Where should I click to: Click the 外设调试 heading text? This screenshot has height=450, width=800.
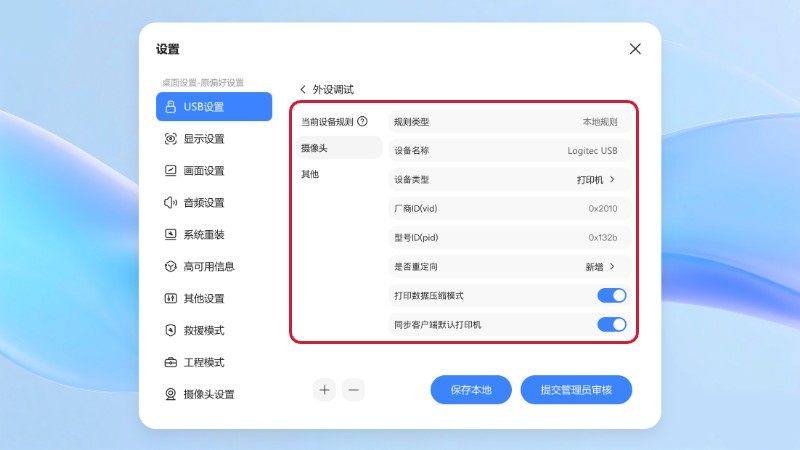coord(333,90)
